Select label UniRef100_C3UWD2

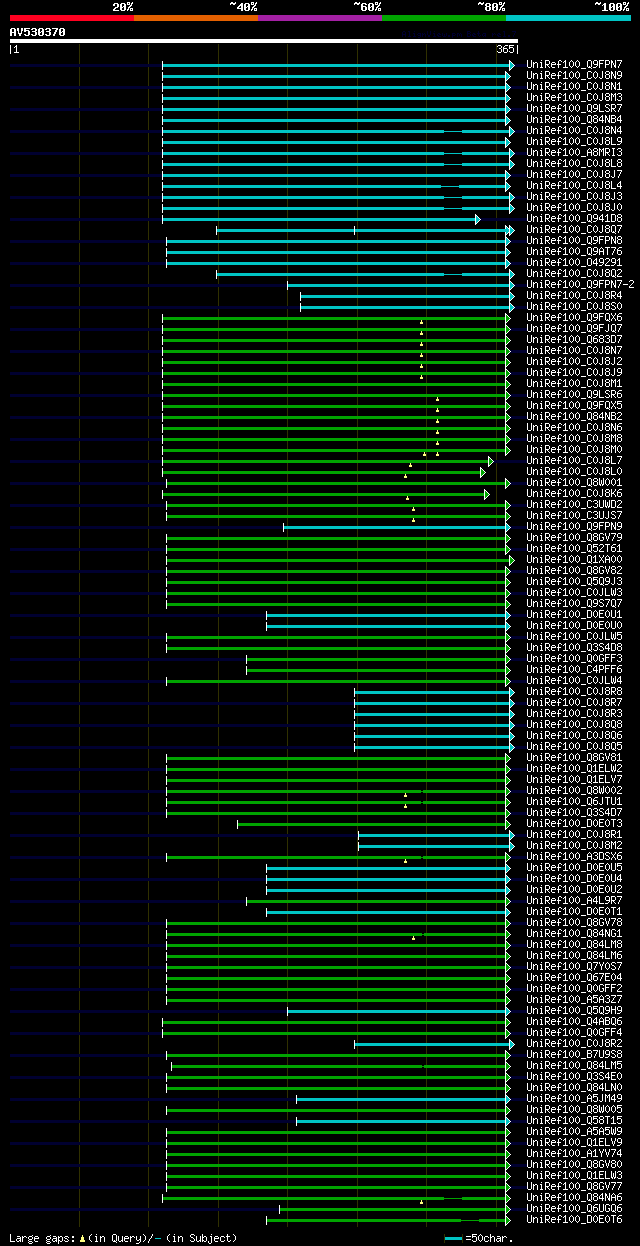(x=574, y=505)
